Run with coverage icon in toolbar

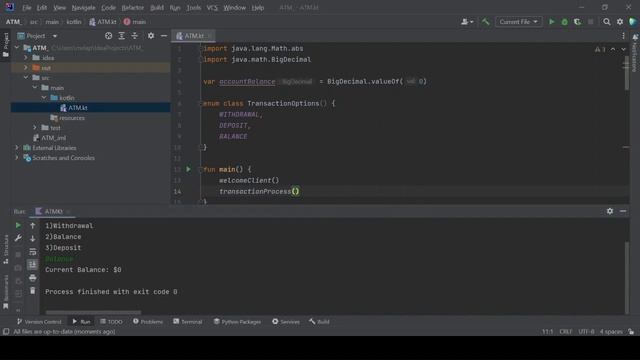tap(577, 22)
